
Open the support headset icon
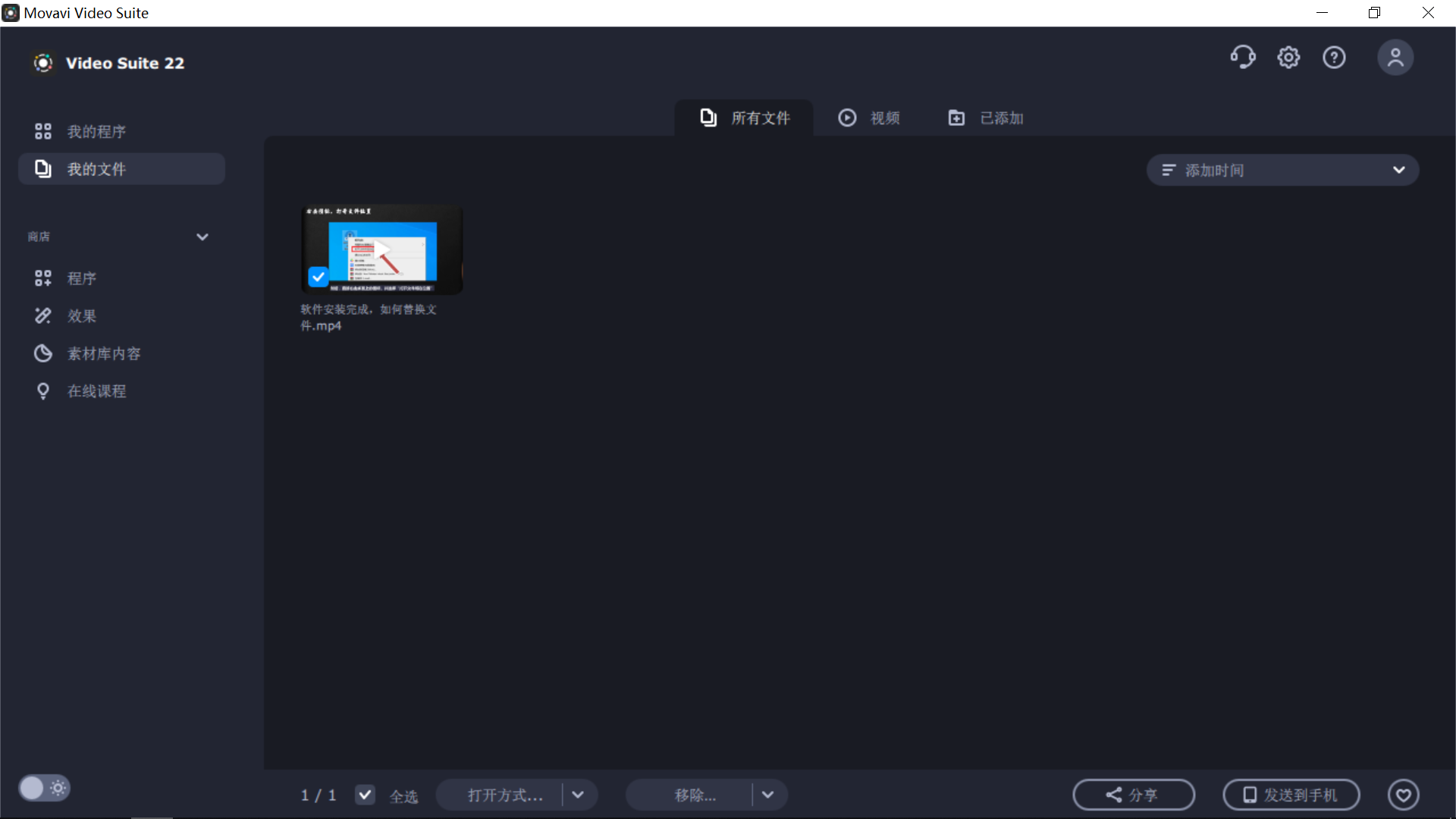click(x=1243, y=58)
